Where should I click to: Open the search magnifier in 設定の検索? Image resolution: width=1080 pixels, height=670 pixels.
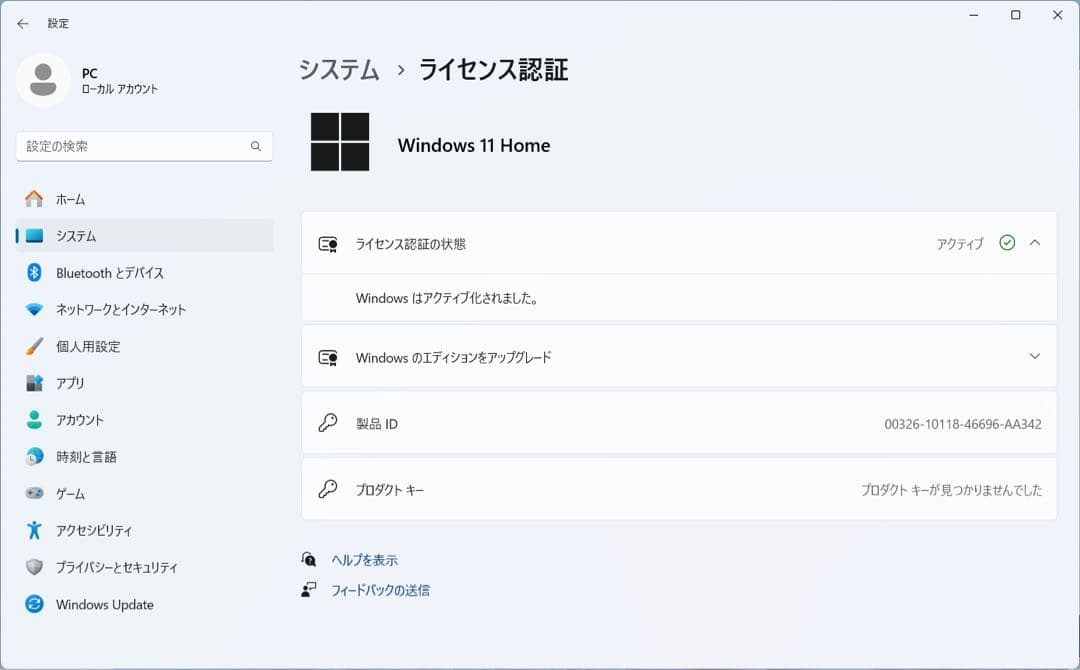point(258,146)
